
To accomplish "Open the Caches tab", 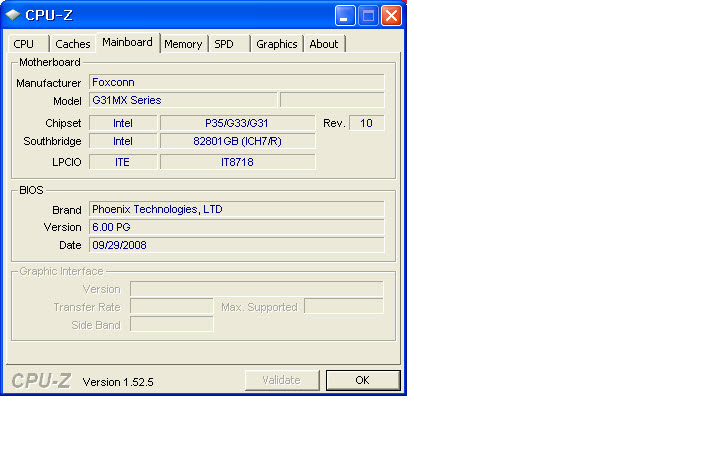I will click(x=73, y=44).
